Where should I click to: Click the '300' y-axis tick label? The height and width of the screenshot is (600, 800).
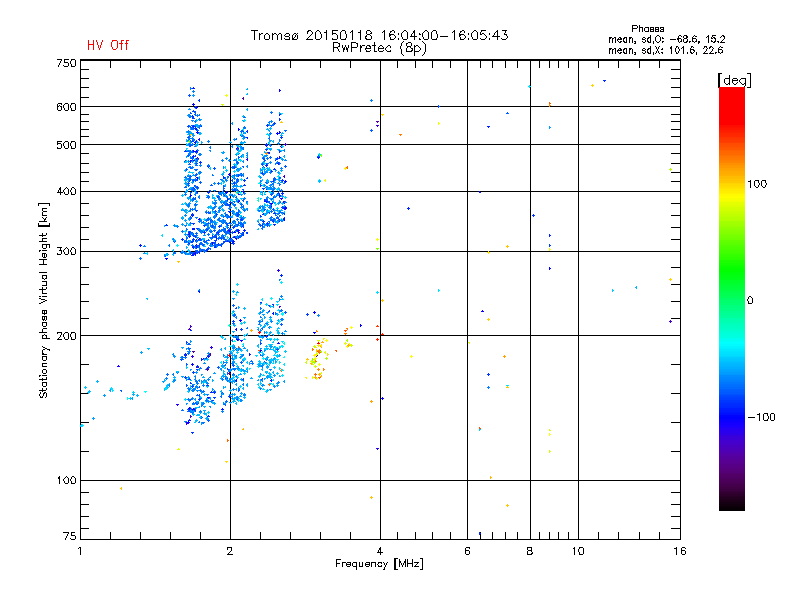(66, 252)
